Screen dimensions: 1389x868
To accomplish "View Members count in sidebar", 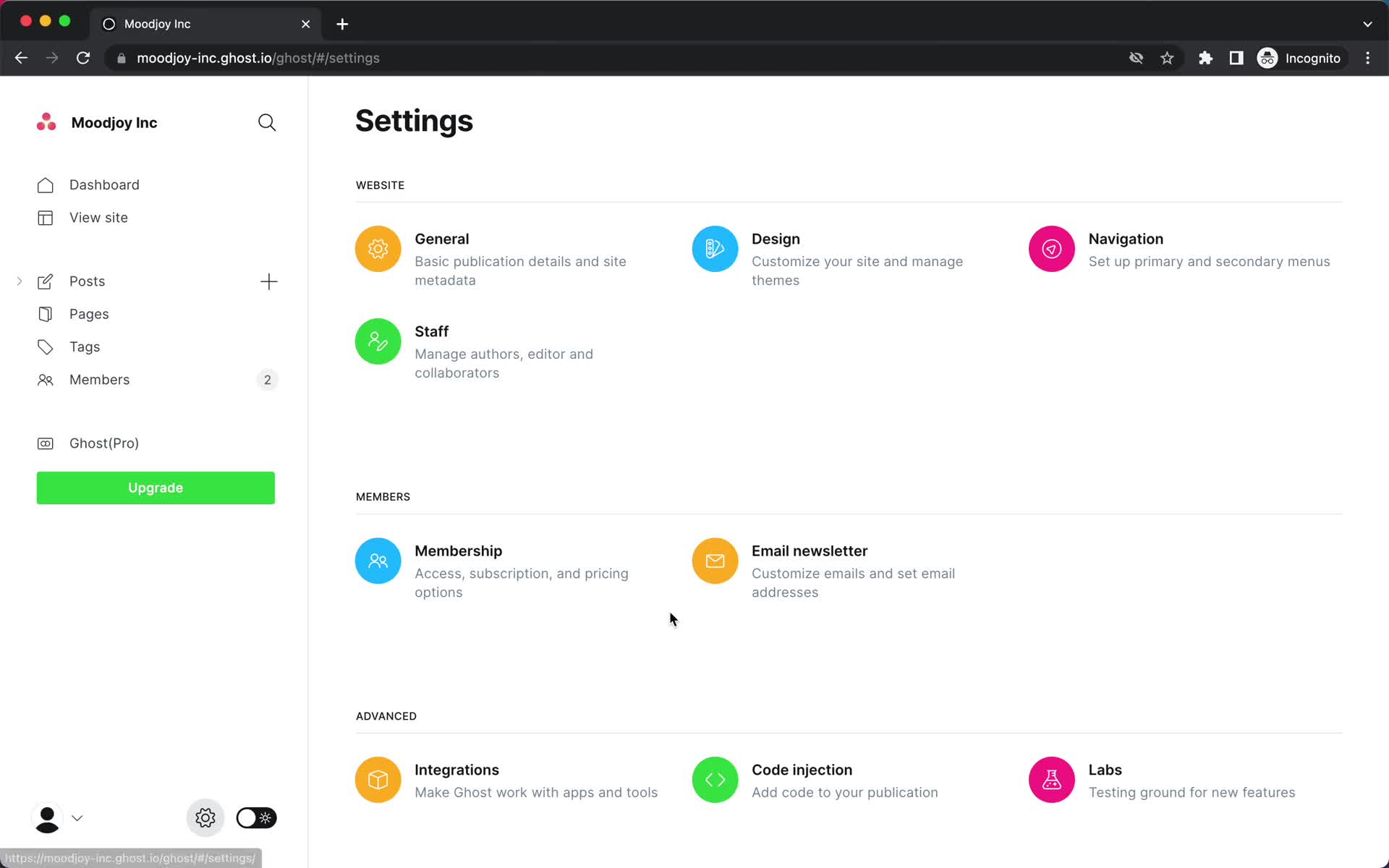I will coord(267,379).
